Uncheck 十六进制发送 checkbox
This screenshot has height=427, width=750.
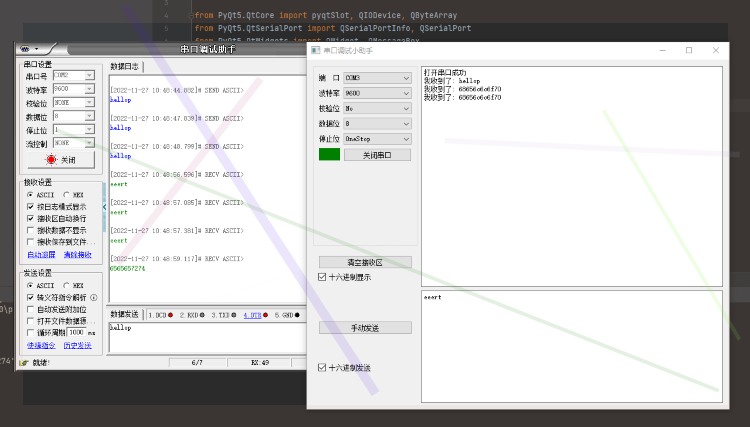322,368
